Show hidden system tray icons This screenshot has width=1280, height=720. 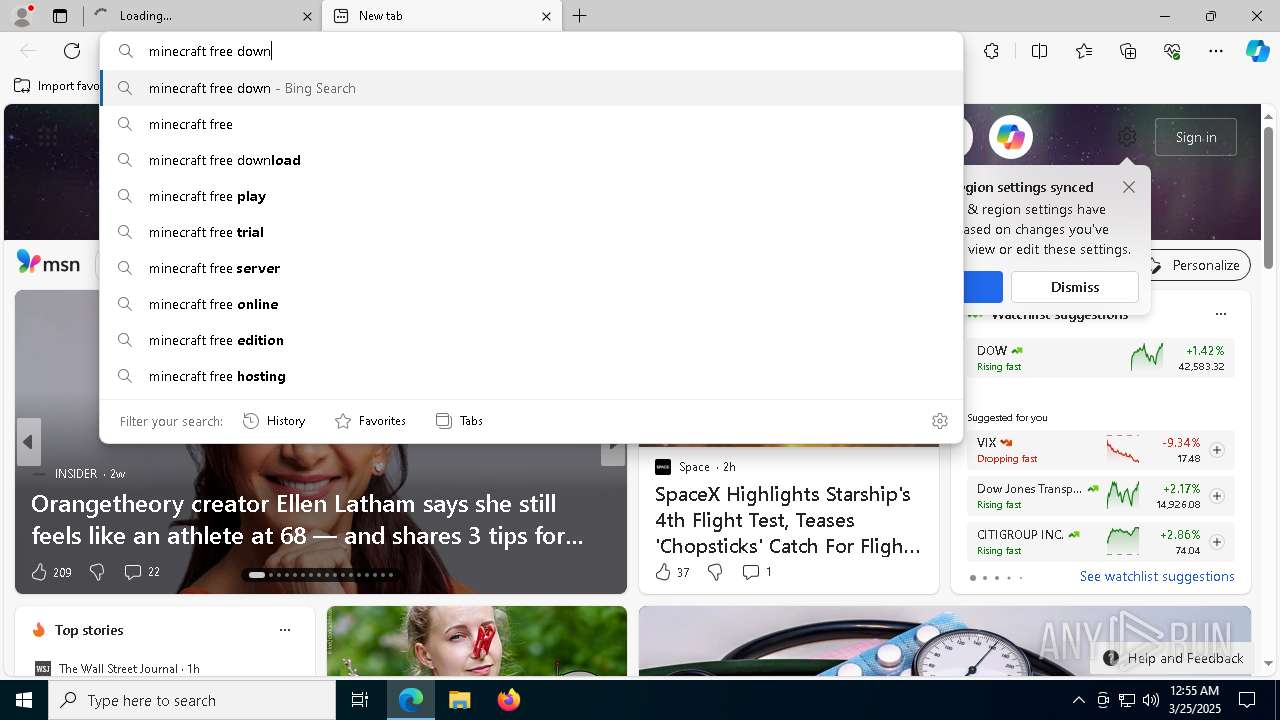1078,700
